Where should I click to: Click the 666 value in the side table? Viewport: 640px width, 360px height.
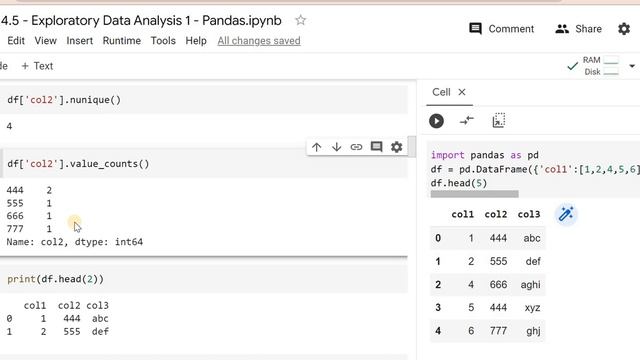point(498,284)
